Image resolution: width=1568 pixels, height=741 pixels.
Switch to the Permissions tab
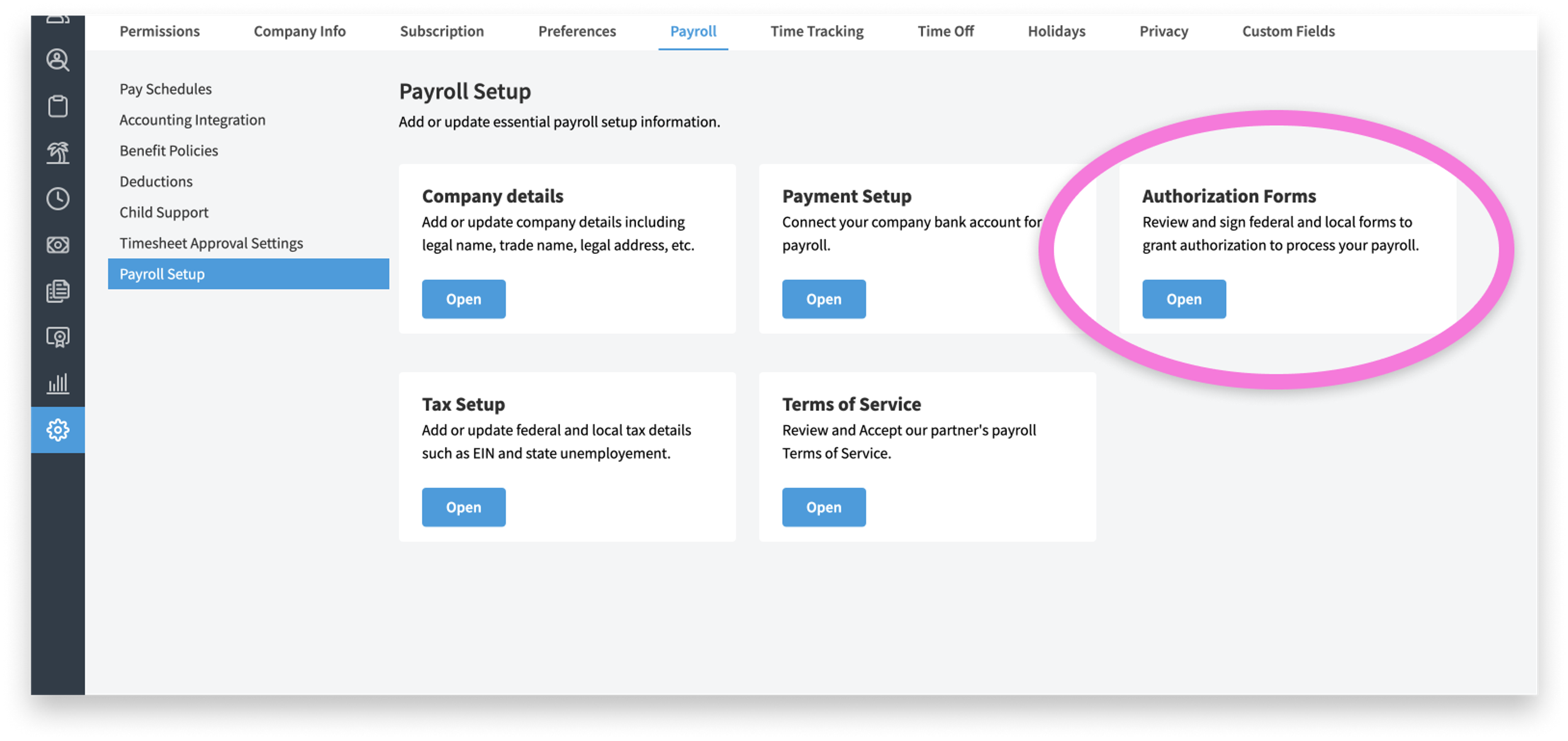[x=160, y=31]
